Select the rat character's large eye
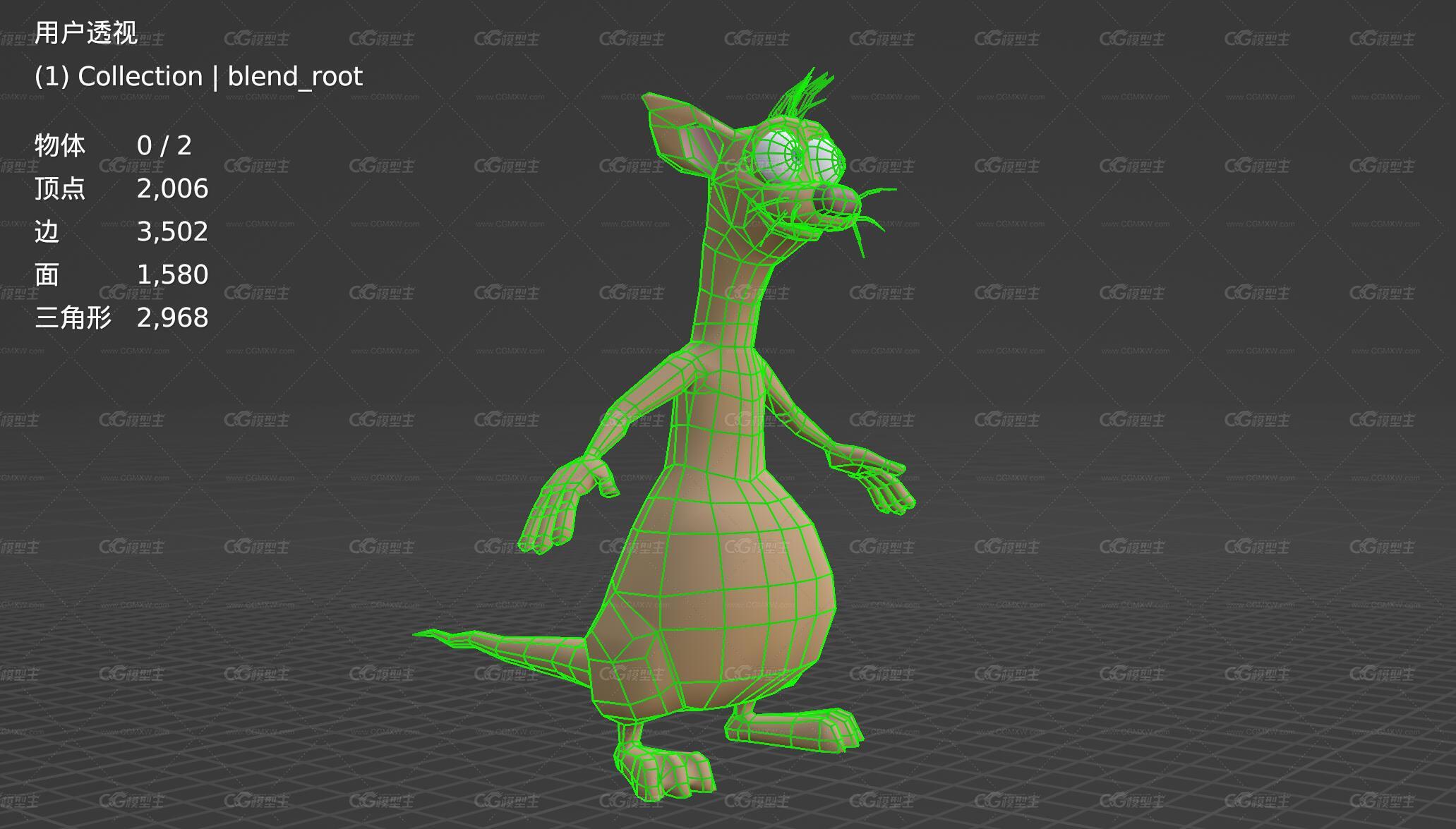The width and height of the screenshot is (1456, 829). [780, 155]
